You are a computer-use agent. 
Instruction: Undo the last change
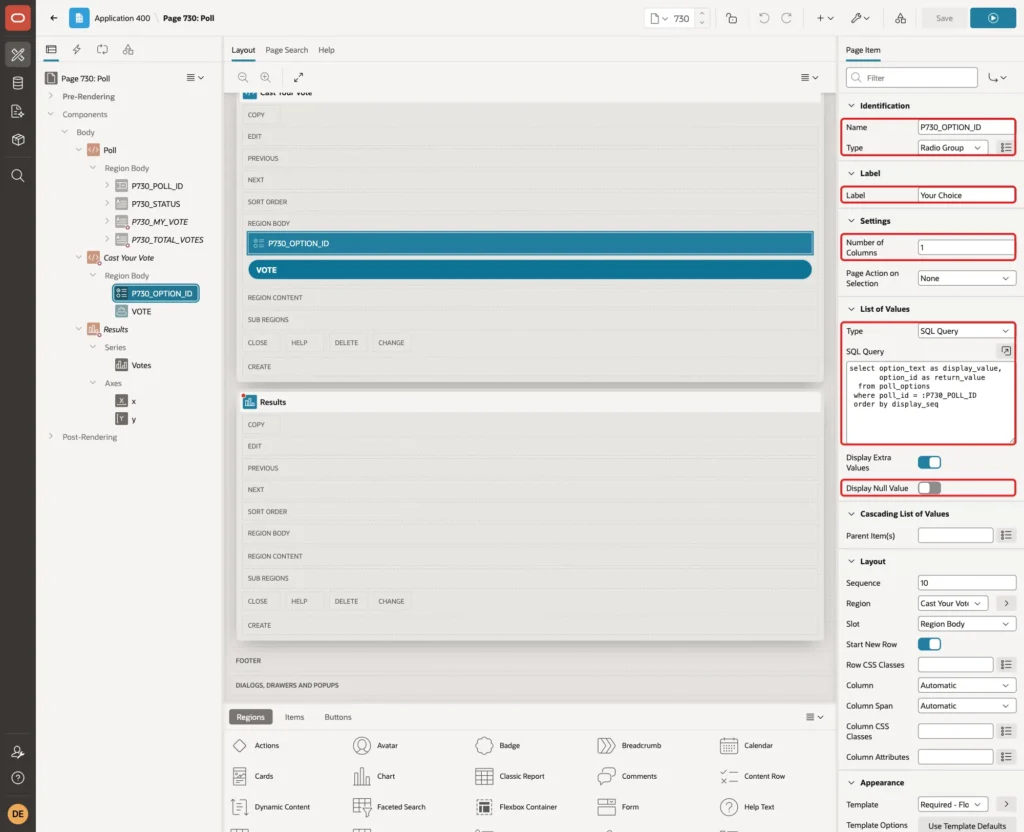[x=763, y=18]
